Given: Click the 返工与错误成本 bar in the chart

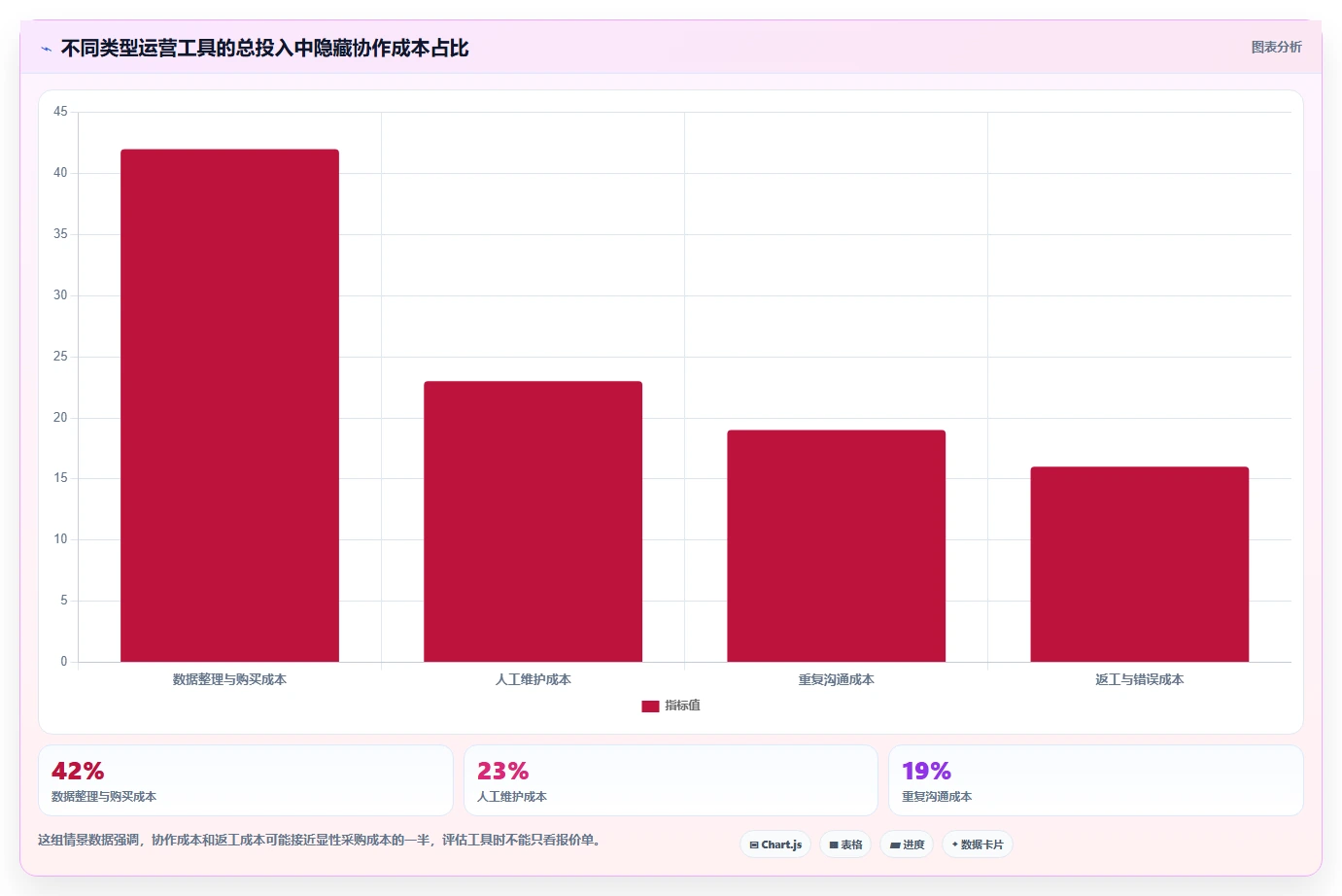Looking at the screenshot, I should coord(1139,564).
